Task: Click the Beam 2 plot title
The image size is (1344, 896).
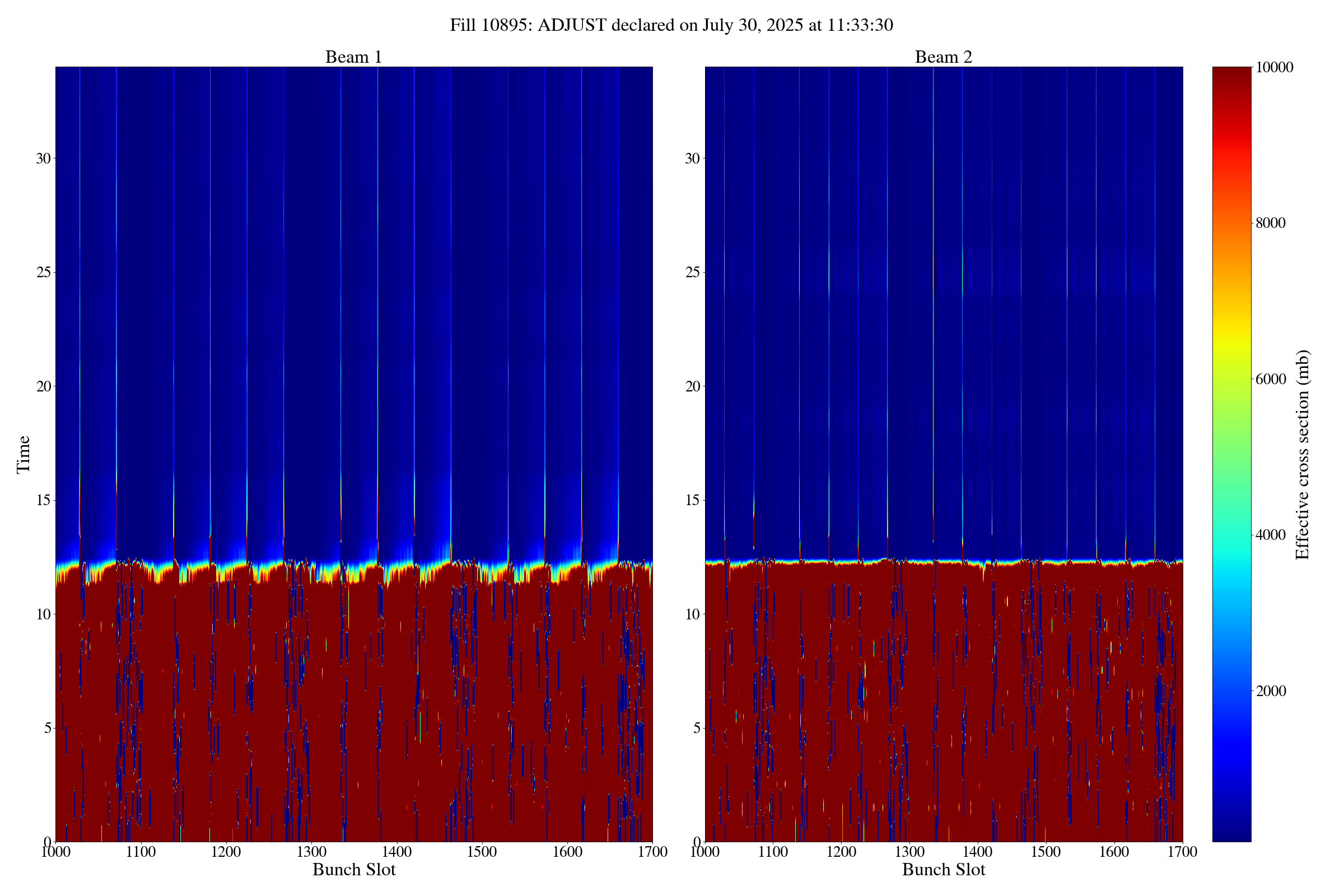Action: click(x=944, y=57)
